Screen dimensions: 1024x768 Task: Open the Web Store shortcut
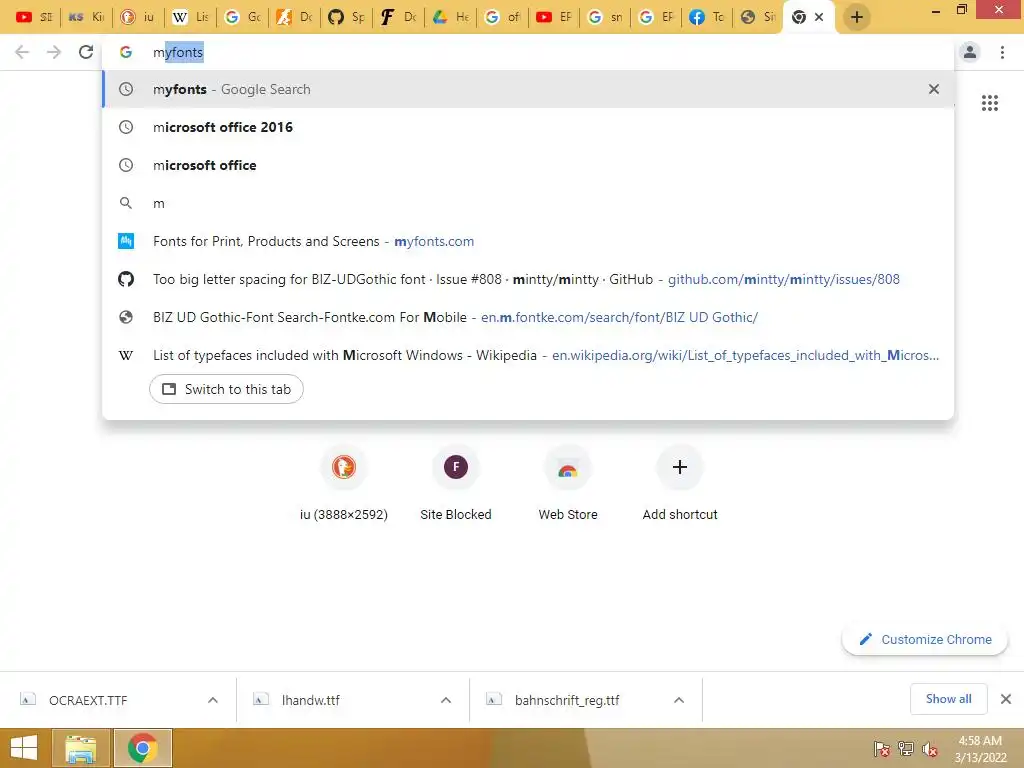tap(568, 485)
